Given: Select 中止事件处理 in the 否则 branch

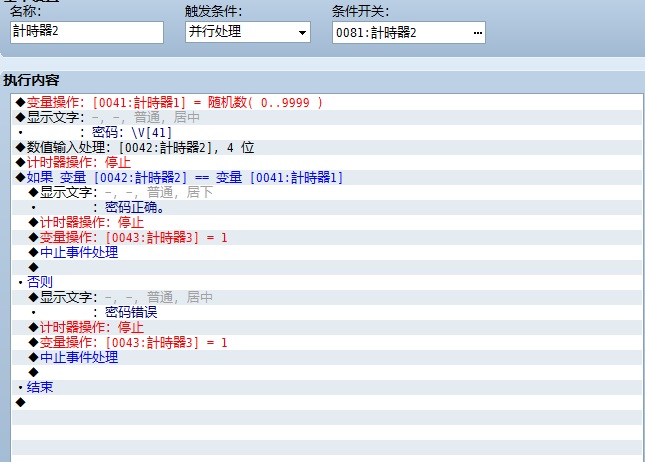Looking at the screenshot, I should click(x=327, y=358).
